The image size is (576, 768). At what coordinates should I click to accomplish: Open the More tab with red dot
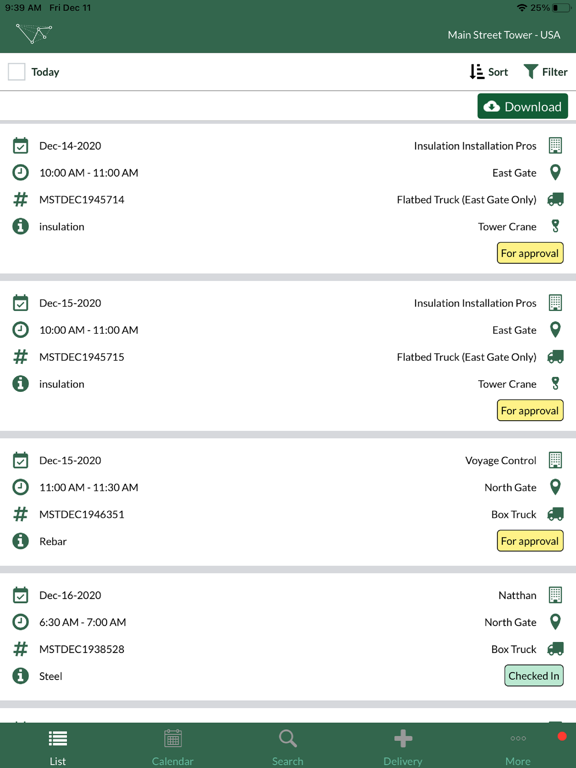518,747
